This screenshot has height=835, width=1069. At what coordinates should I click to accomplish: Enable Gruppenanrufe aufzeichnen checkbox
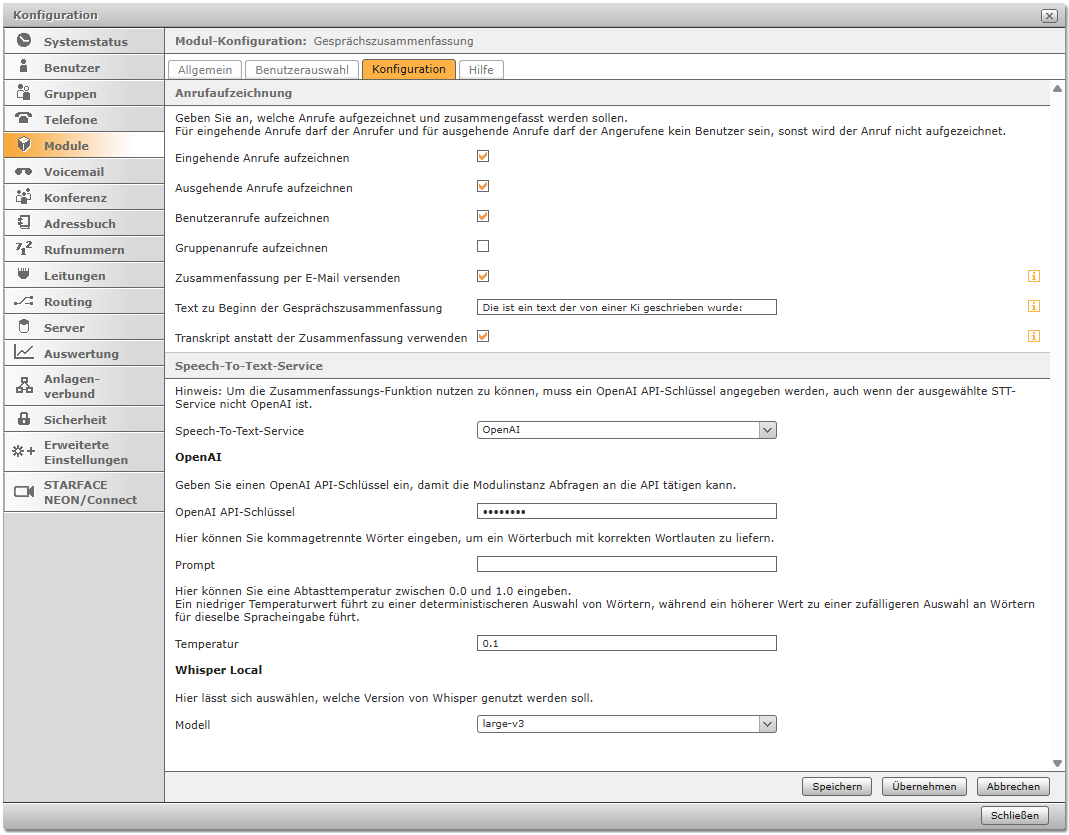click(x=483, y=246)
